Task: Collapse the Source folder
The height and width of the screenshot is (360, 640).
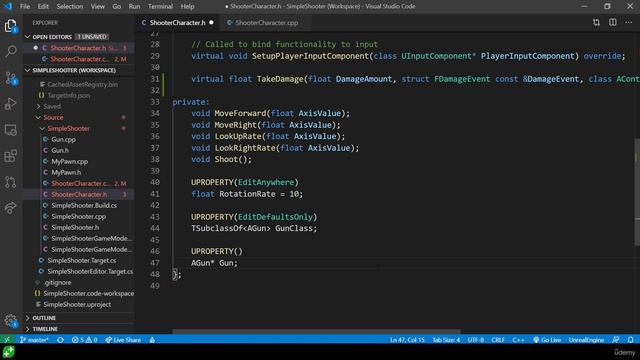Action: (53, 117)
